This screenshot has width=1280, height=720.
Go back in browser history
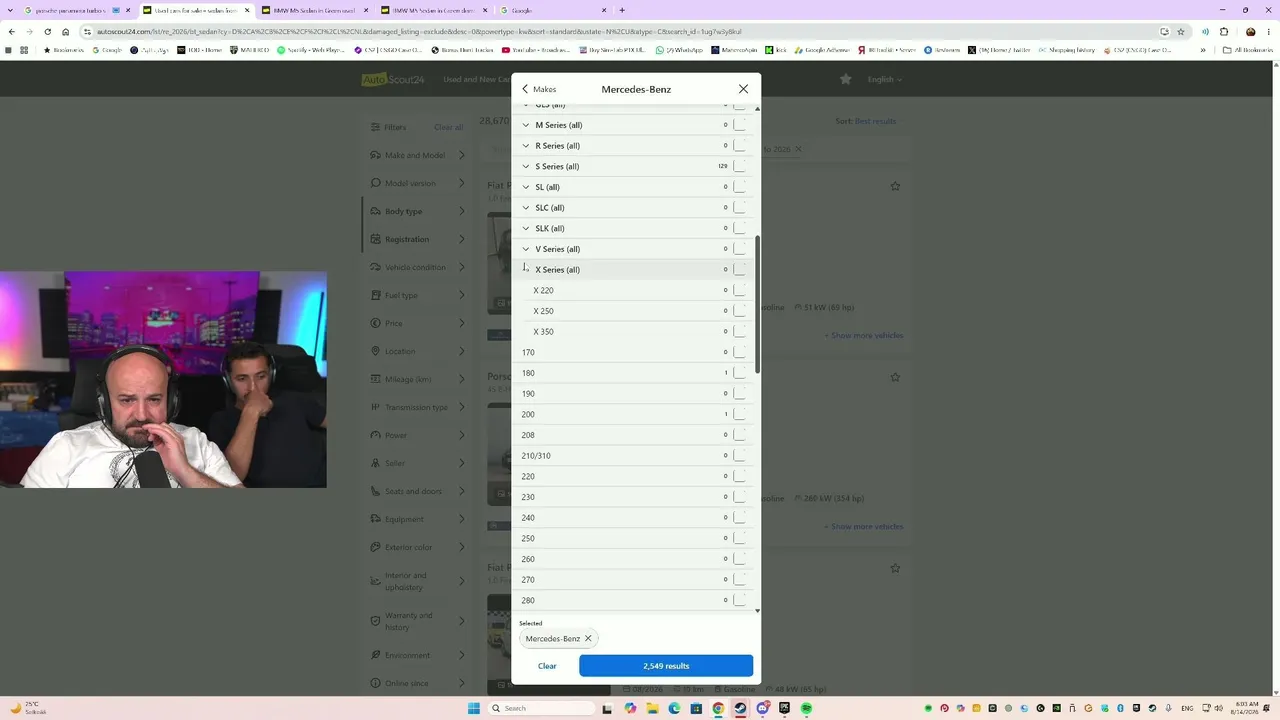(11, 31)
